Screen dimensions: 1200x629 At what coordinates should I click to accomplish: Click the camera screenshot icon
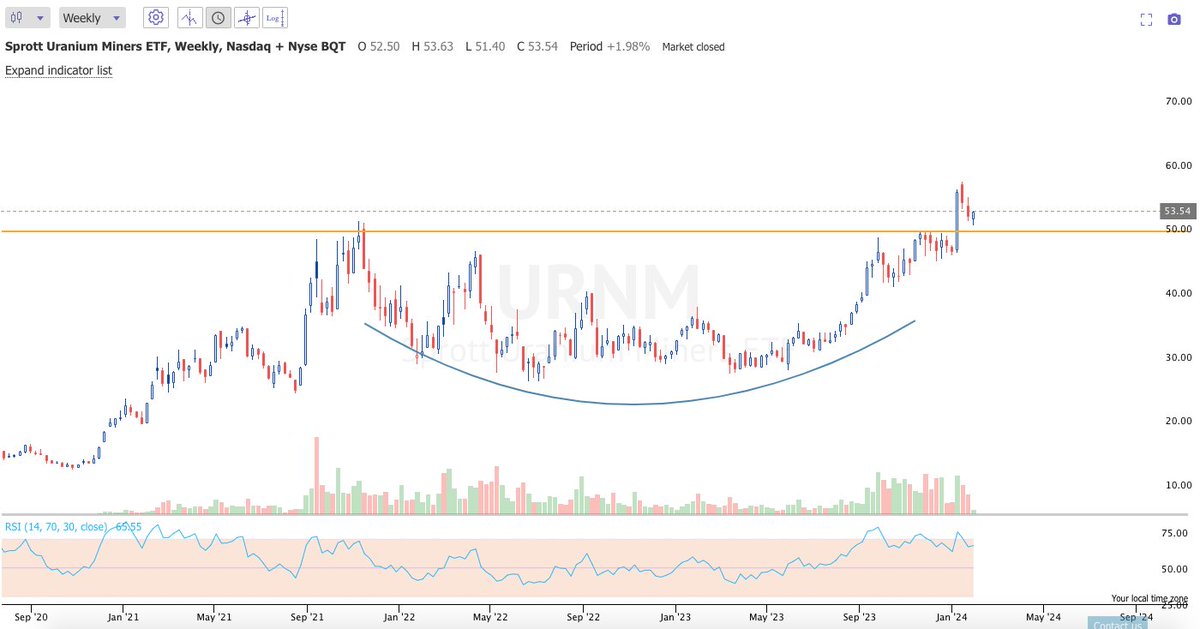coord(1174,19)
